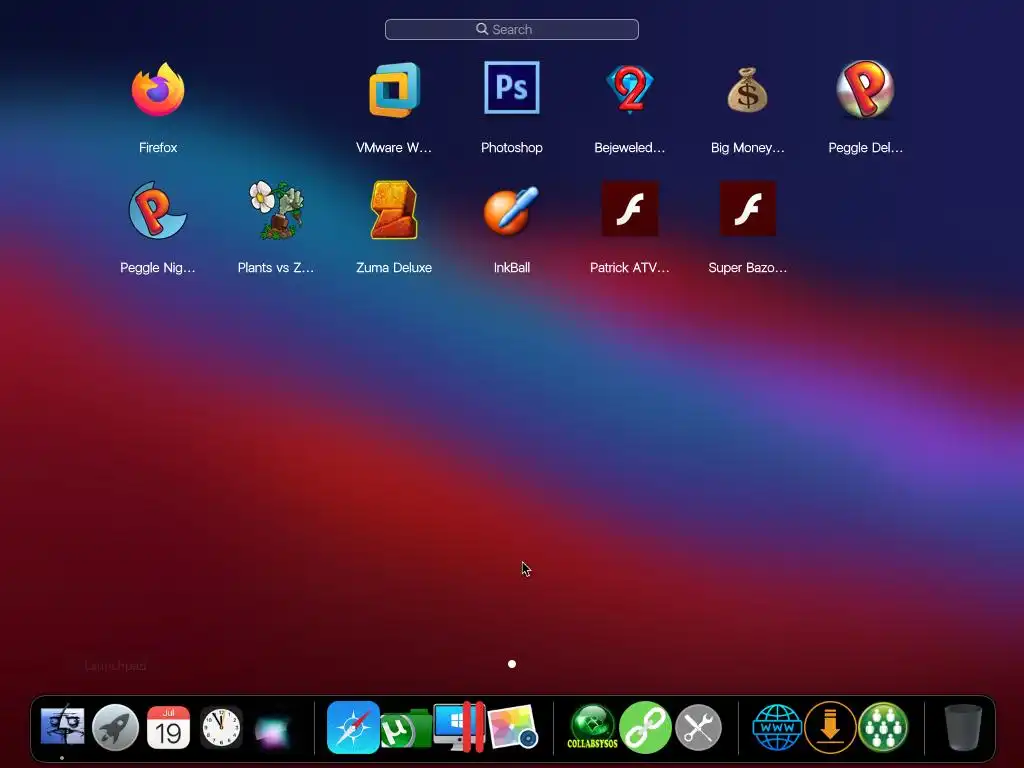The width and height of the screenshot is (1024, 768).
Task: Click the "Bejeweled…" label text
Action: pos(630,148)
